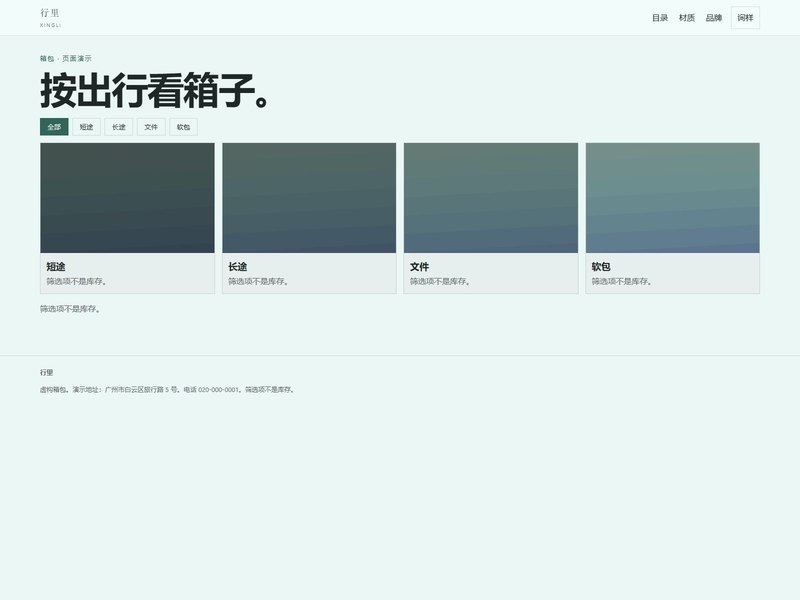The width and height of the screenshot is (800, 600).
Task: Open the 软包 card image
Action: [x=672, y=198]
